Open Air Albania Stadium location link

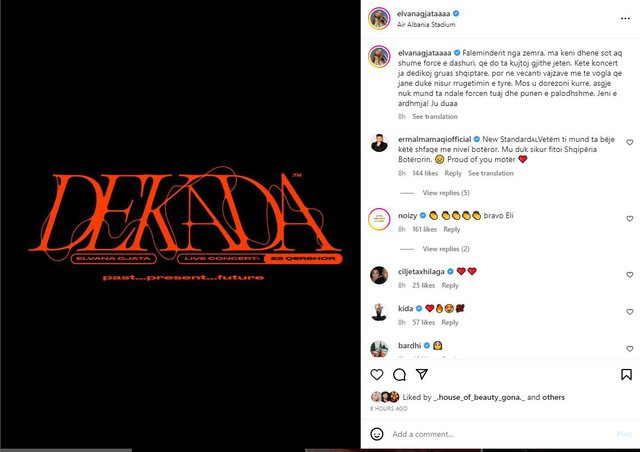[426, 24]
